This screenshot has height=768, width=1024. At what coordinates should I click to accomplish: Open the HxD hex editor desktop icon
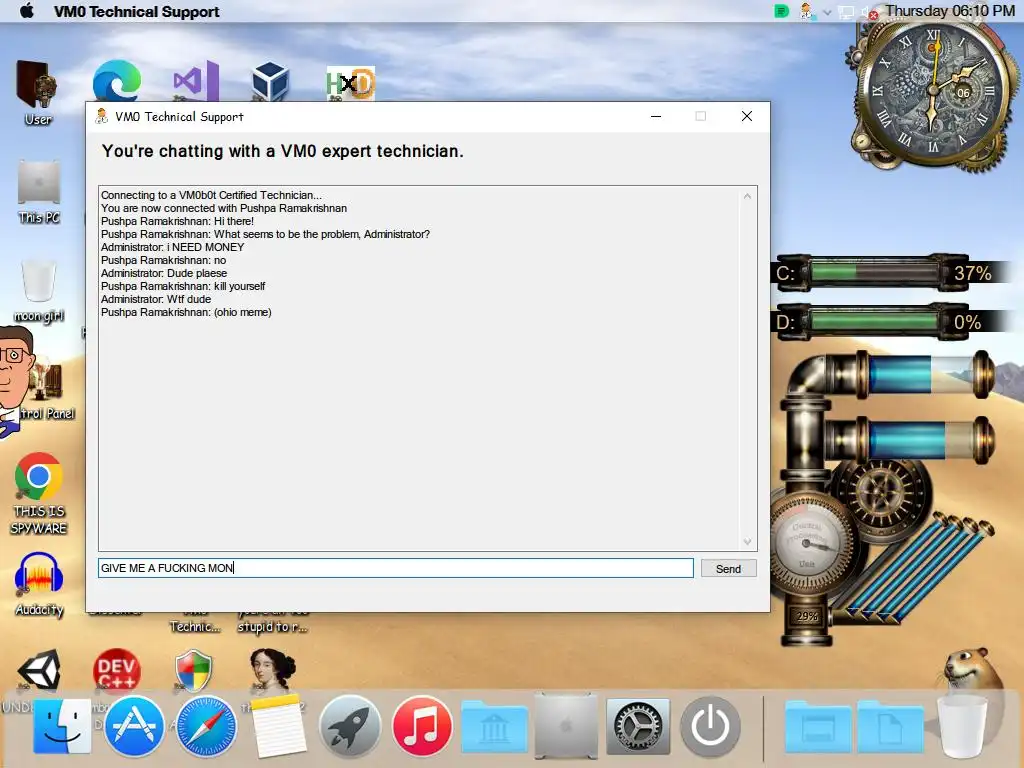tap(351, 84)
